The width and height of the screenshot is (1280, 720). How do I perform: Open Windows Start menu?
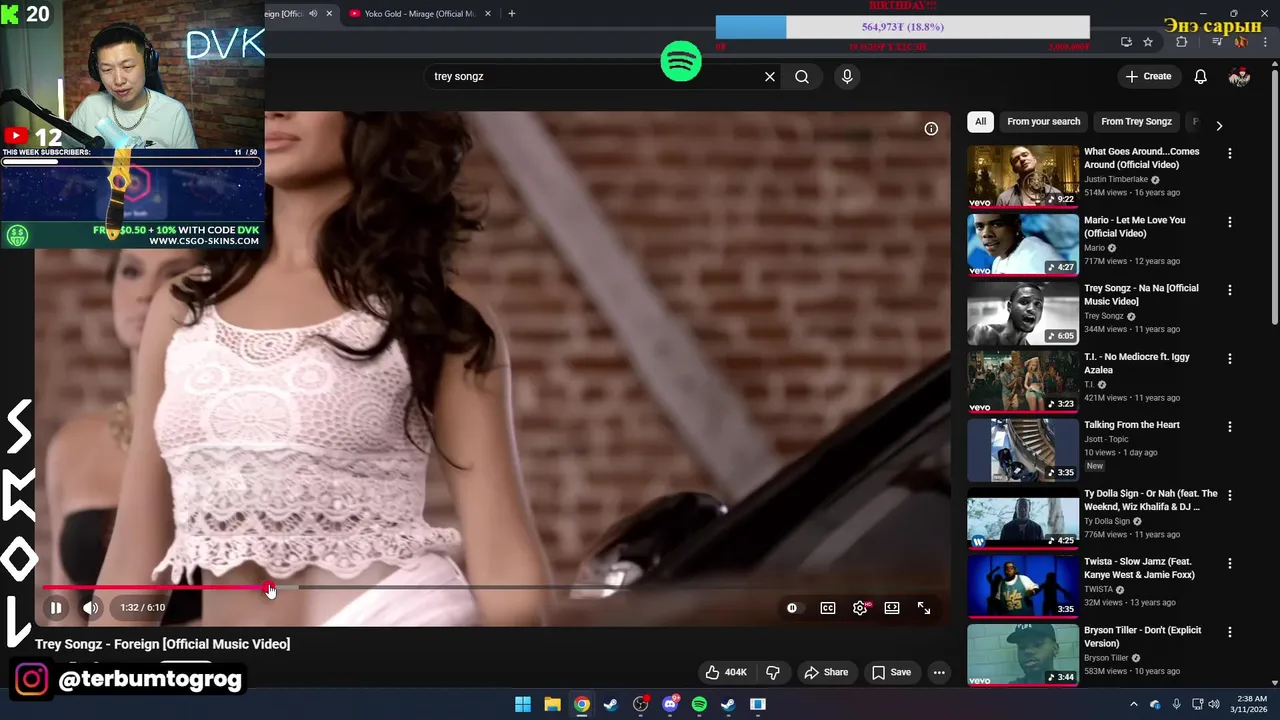[x=523, y=704]
